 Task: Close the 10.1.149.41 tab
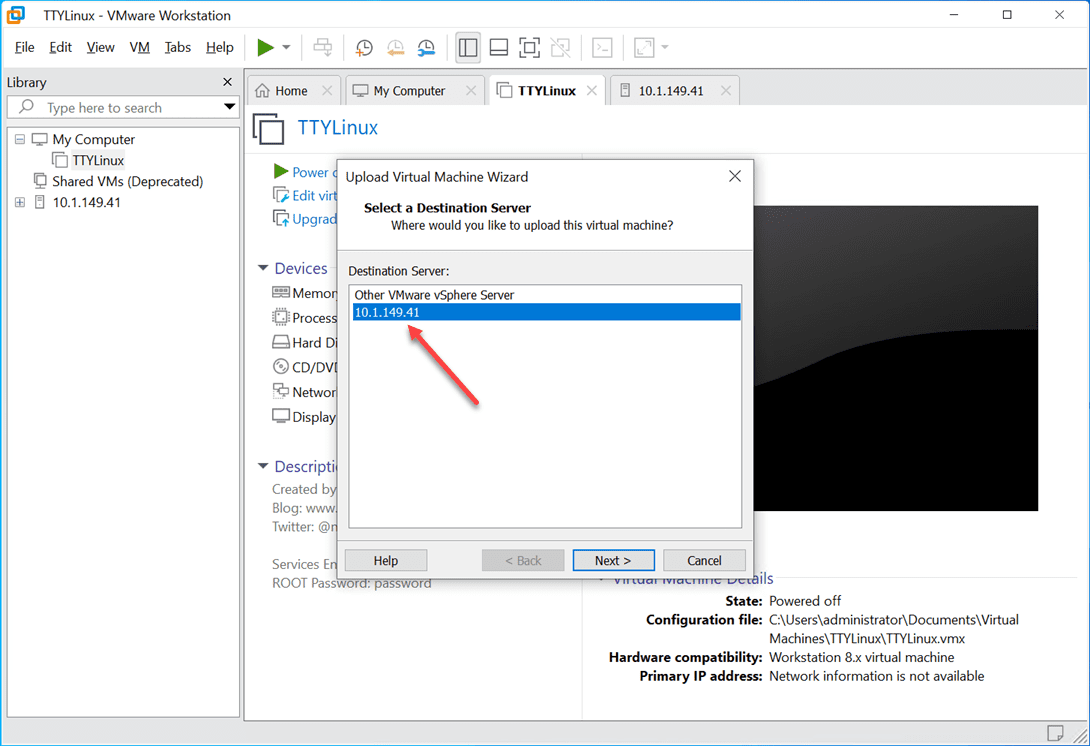click(726, 90)
